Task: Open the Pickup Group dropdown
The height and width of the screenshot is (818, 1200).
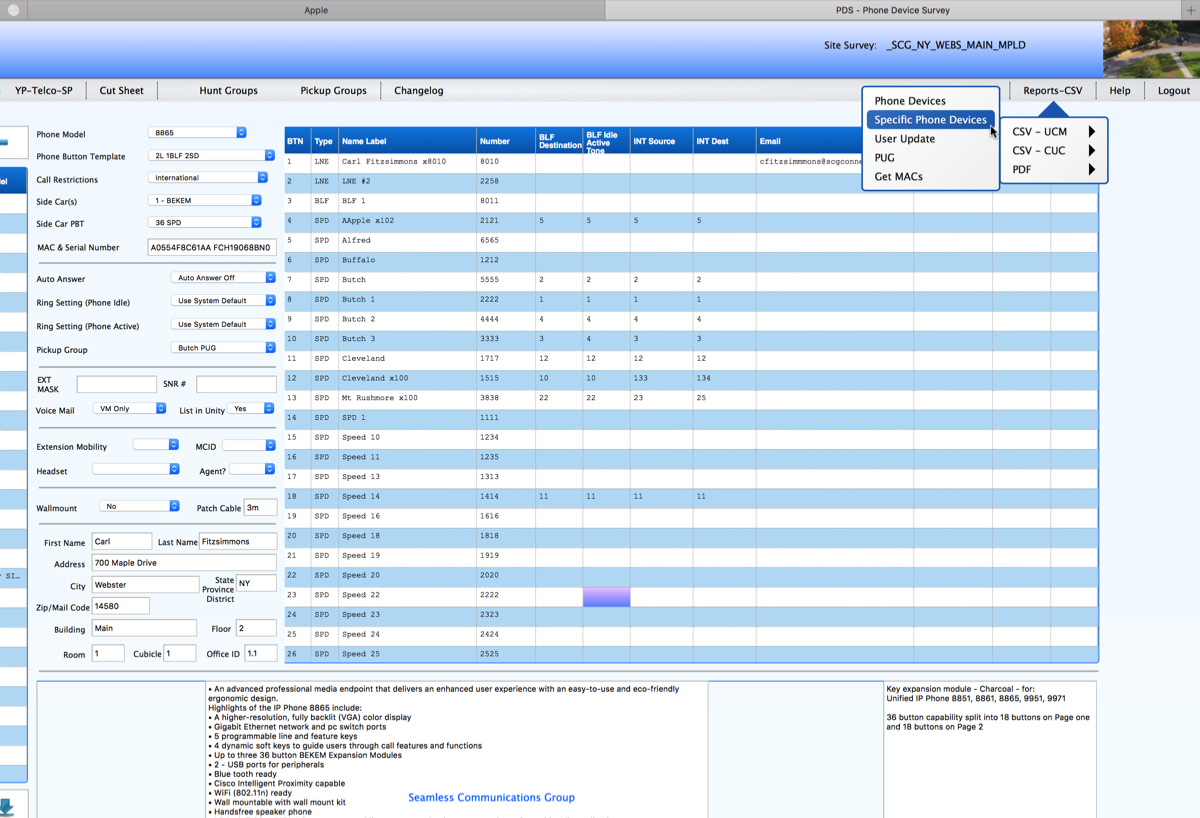Action: (x=223, y=348)
